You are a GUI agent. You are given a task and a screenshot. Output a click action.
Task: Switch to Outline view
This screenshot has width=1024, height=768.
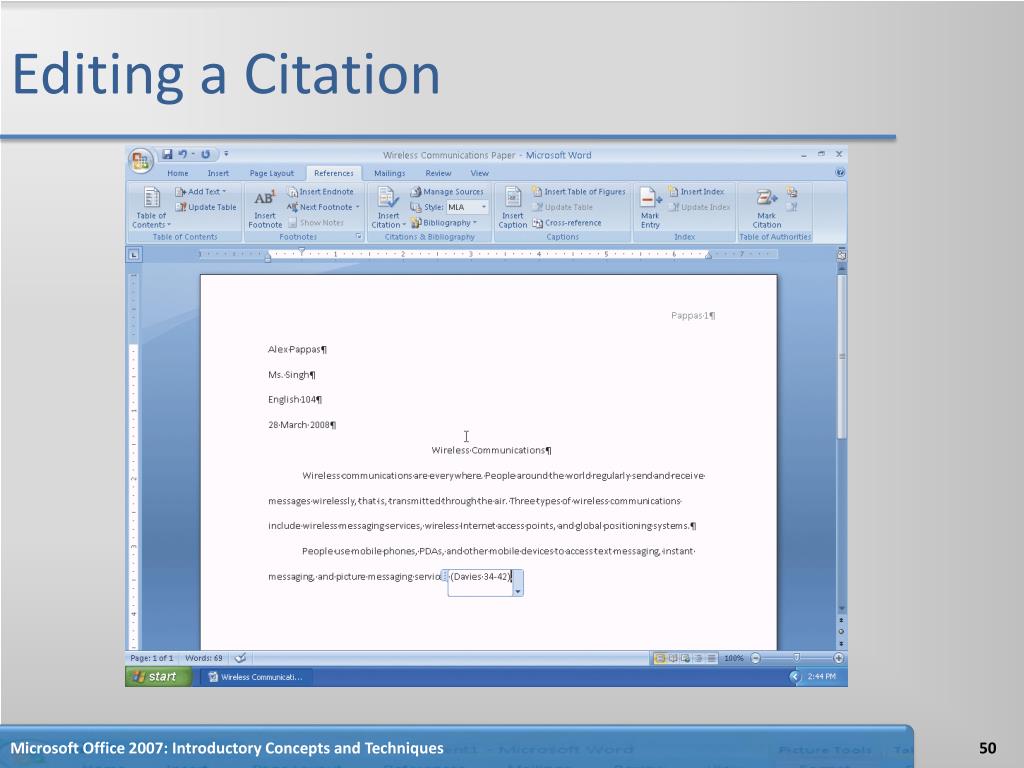coord(698,658)
